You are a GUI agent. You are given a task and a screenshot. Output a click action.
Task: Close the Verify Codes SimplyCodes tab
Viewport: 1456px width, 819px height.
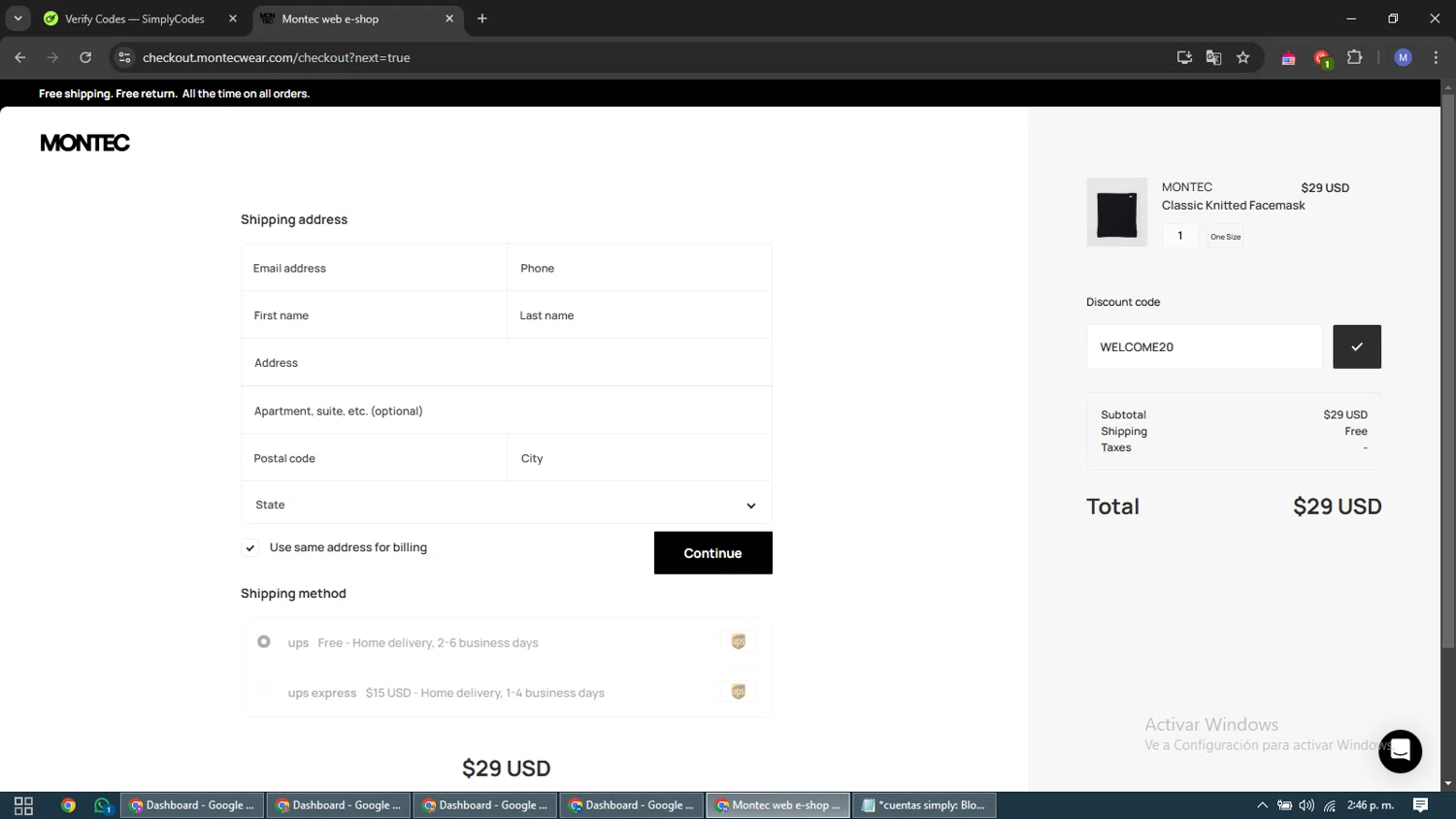point(233,18)
